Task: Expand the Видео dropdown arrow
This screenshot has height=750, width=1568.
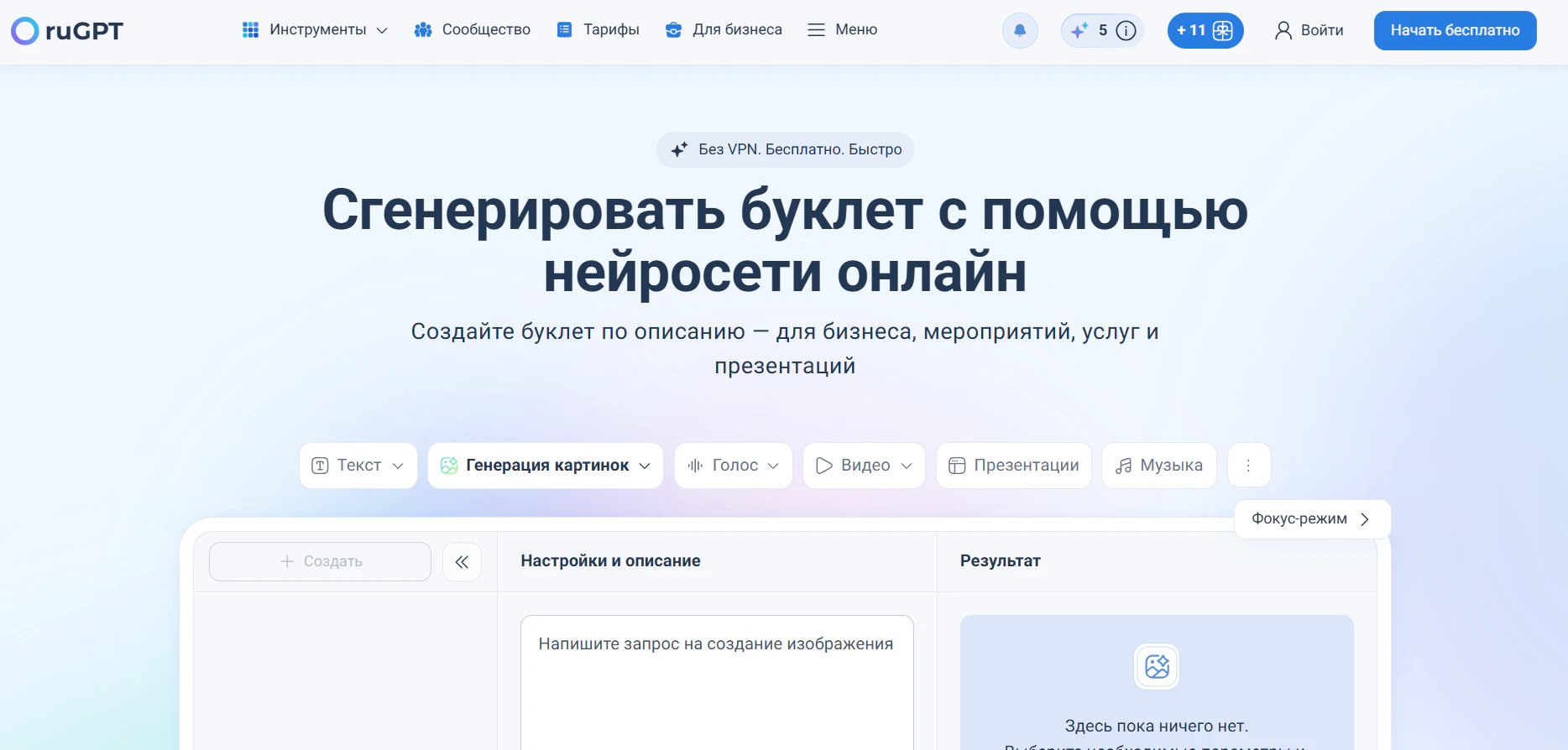Action: (x=907, y=466)
